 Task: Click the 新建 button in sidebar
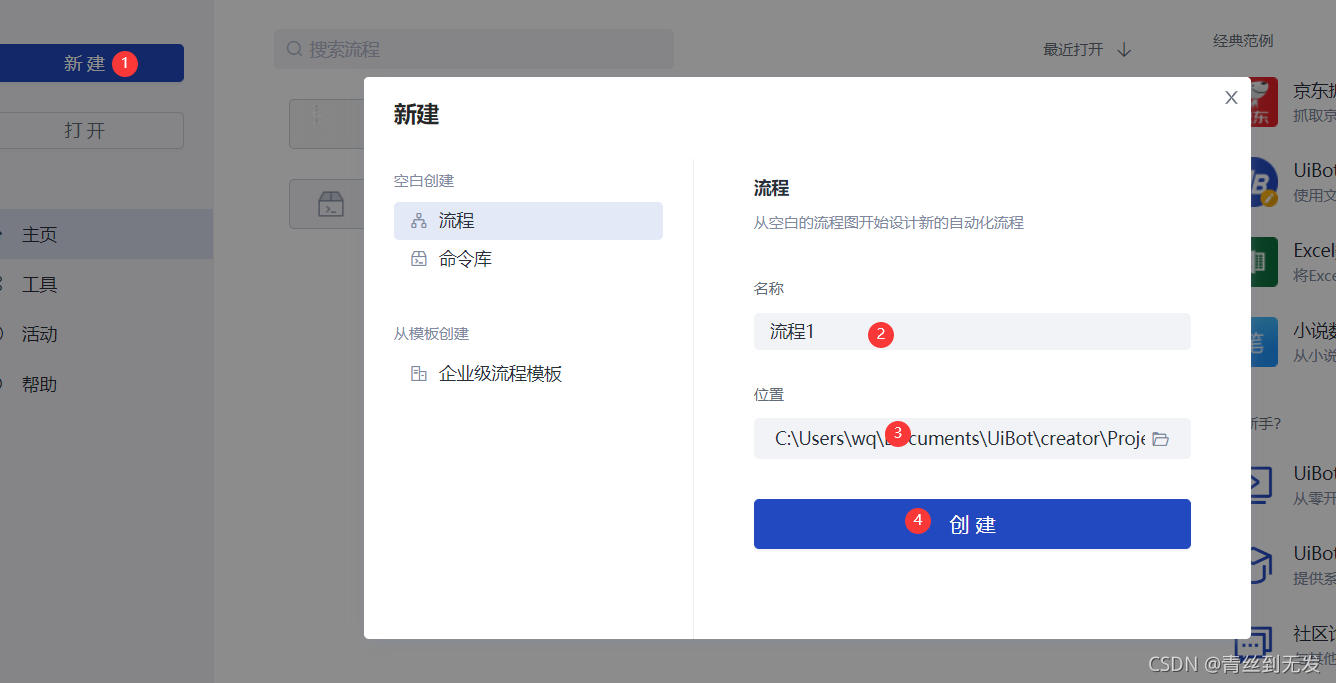(x=90, y=63)
